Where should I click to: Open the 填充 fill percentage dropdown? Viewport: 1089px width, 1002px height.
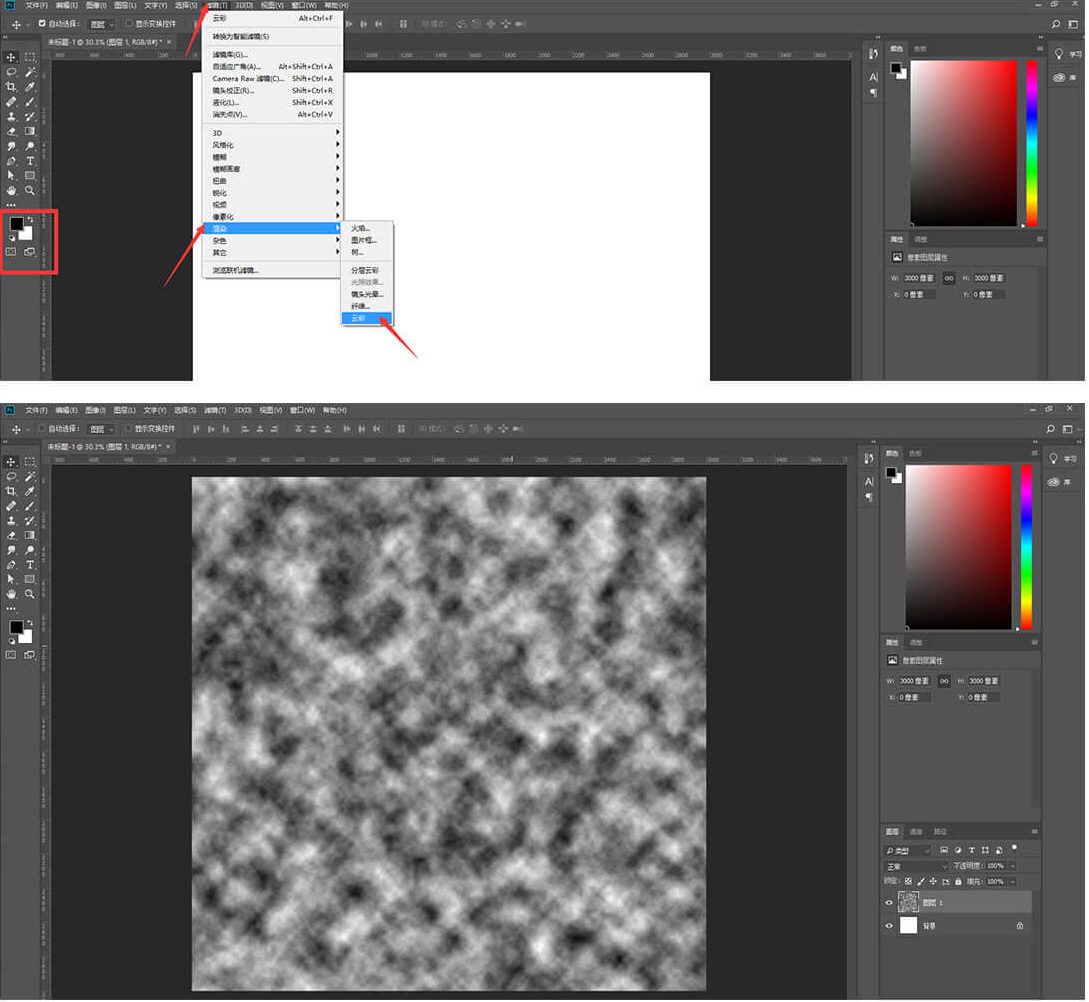1012,881
